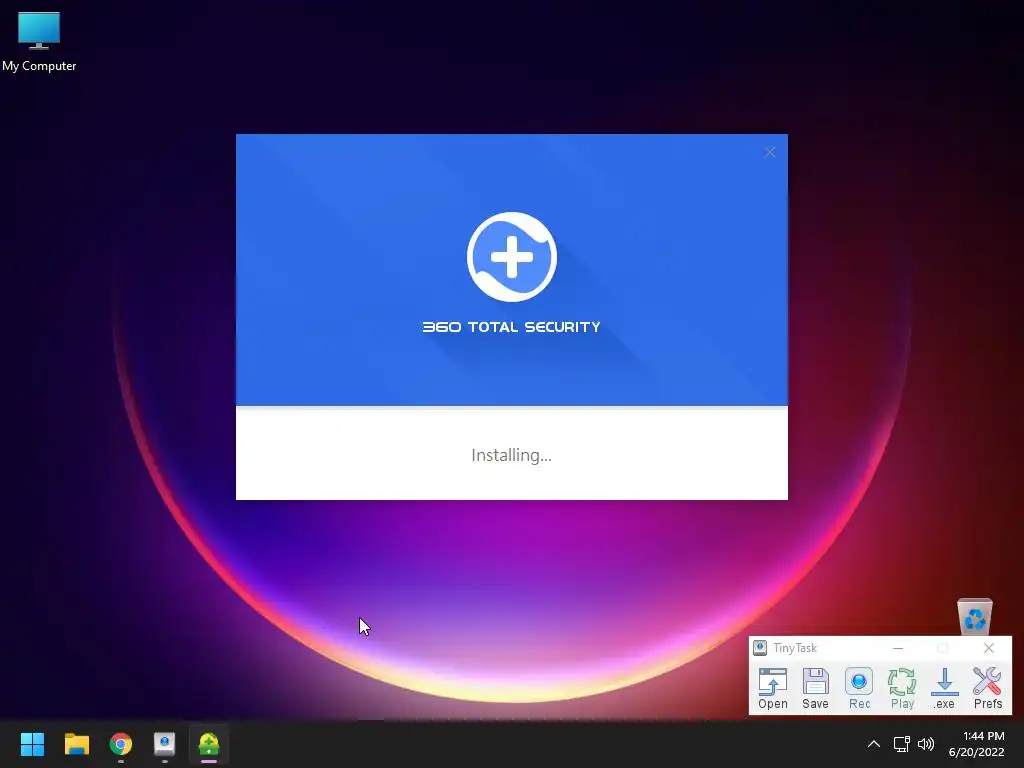Image resolution: width=1024 pixels, height=768 pixels.
Task: Minimize the TinyTask window
Action: coord(898,648)
